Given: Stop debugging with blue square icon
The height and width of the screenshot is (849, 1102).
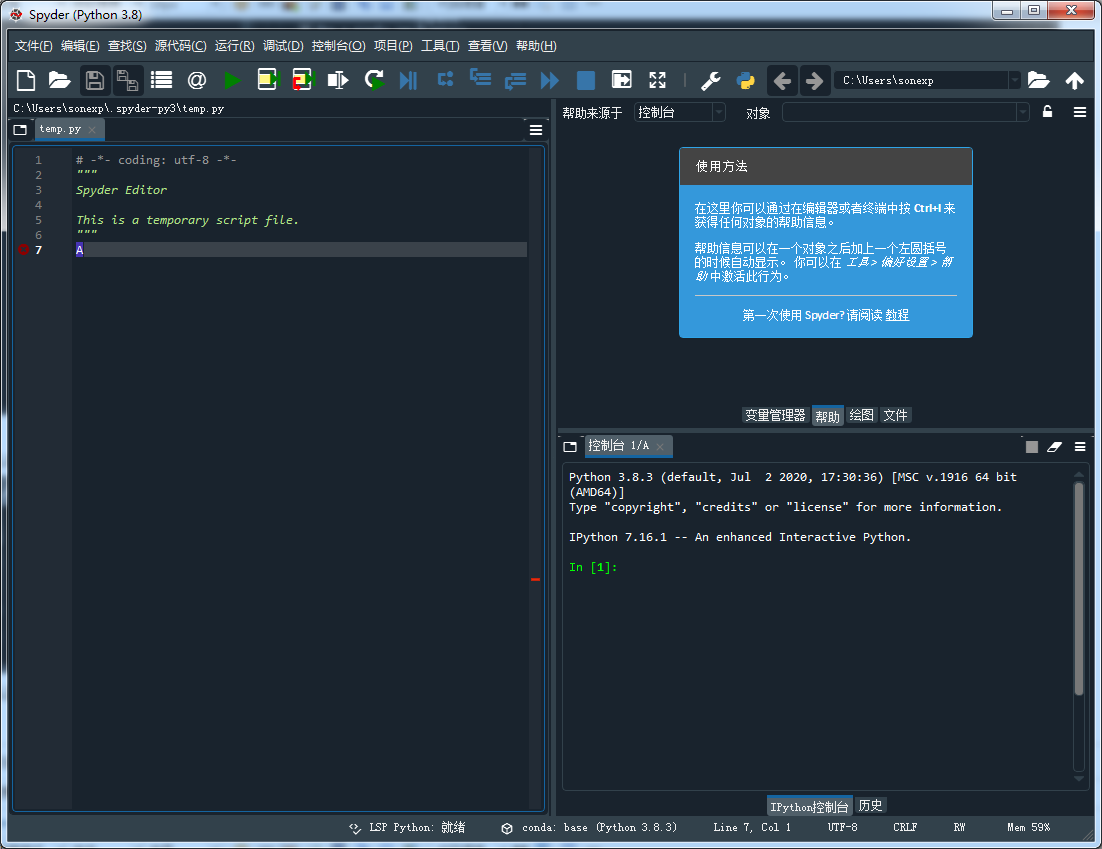Looking at the screenshot, I should pos(585,80).
